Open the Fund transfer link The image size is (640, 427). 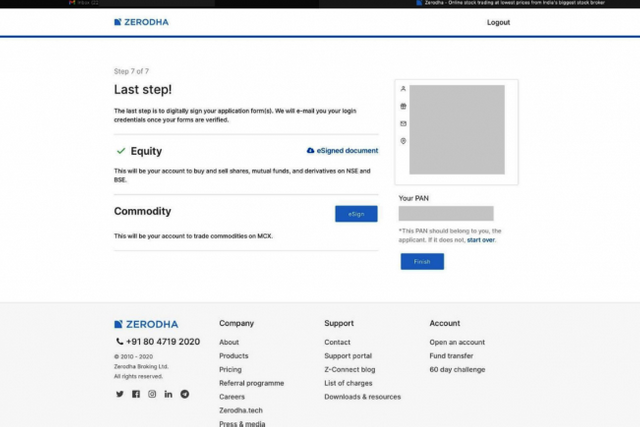451,356
